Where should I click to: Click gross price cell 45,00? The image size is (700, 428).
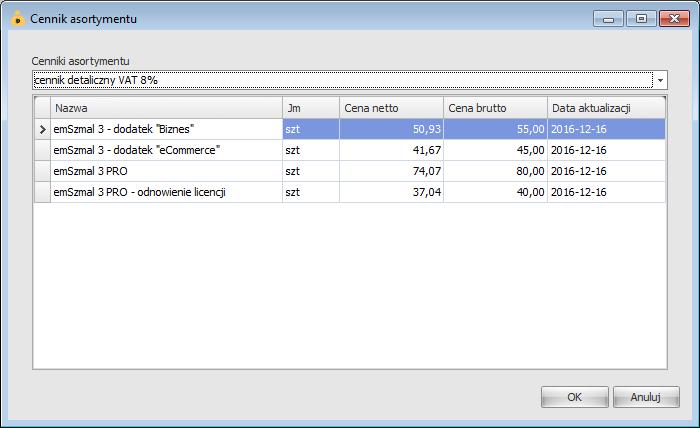496,150
